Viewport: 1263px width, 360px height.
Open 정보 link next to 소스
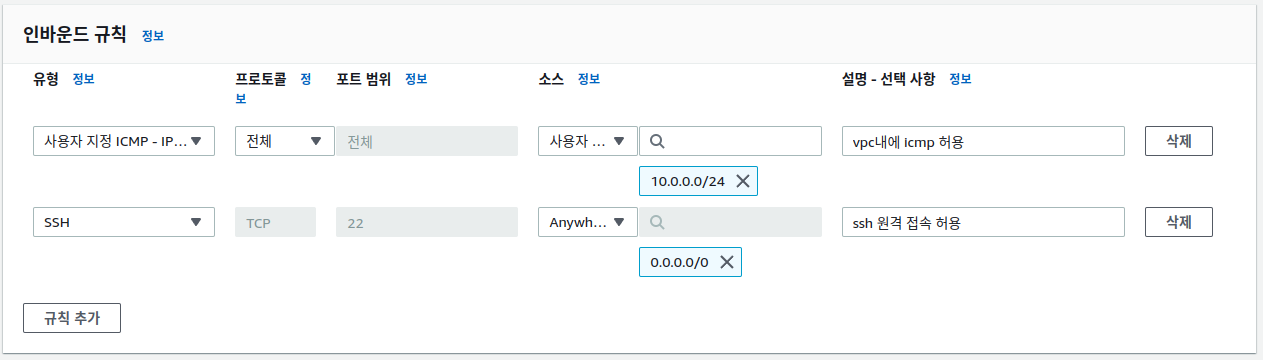click(x=589, y=79)
